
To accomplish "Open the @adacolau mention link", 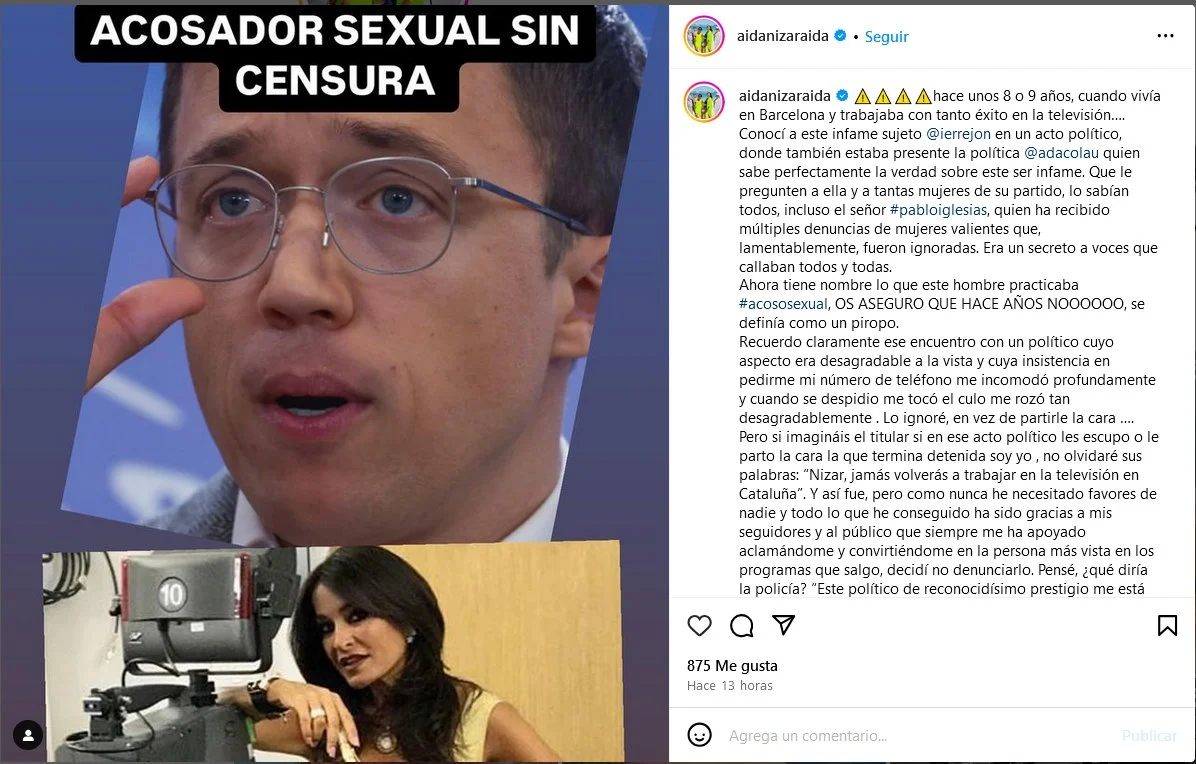I will 1062,152.
